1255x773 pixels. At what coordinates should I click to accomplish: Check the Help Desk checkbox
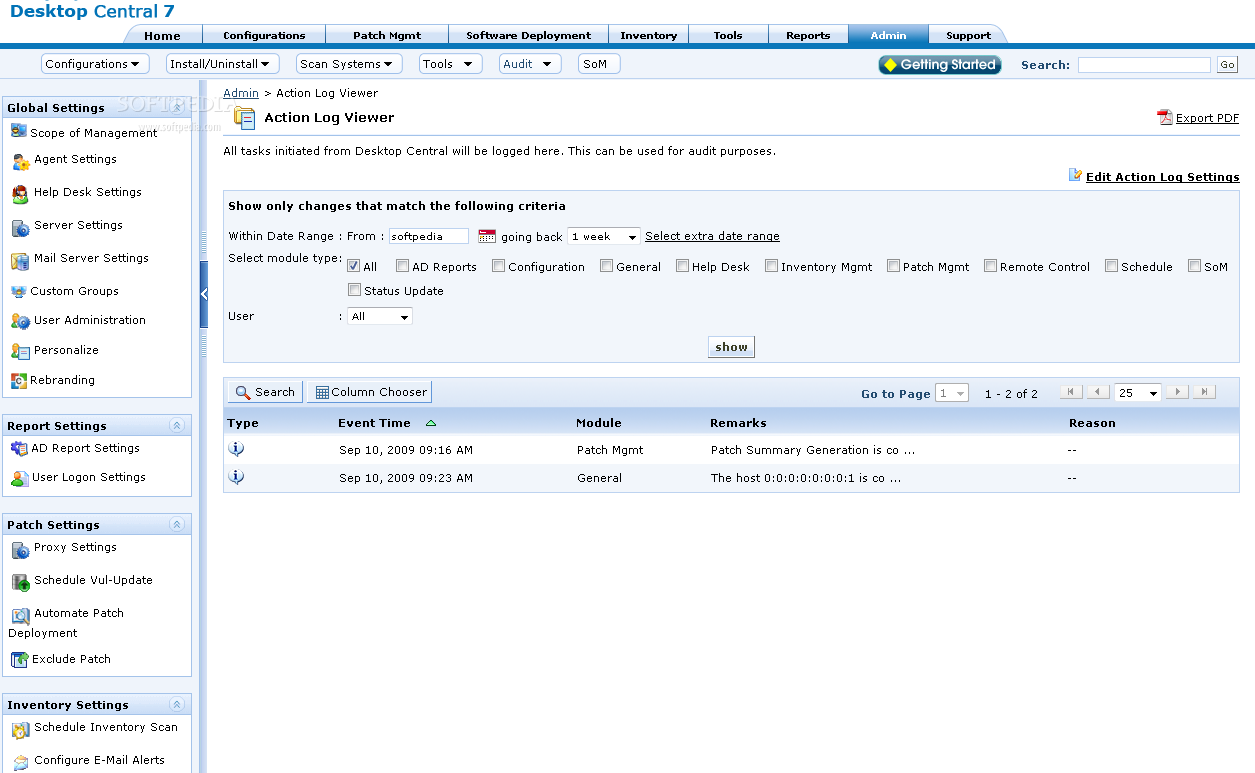point(682,266)
